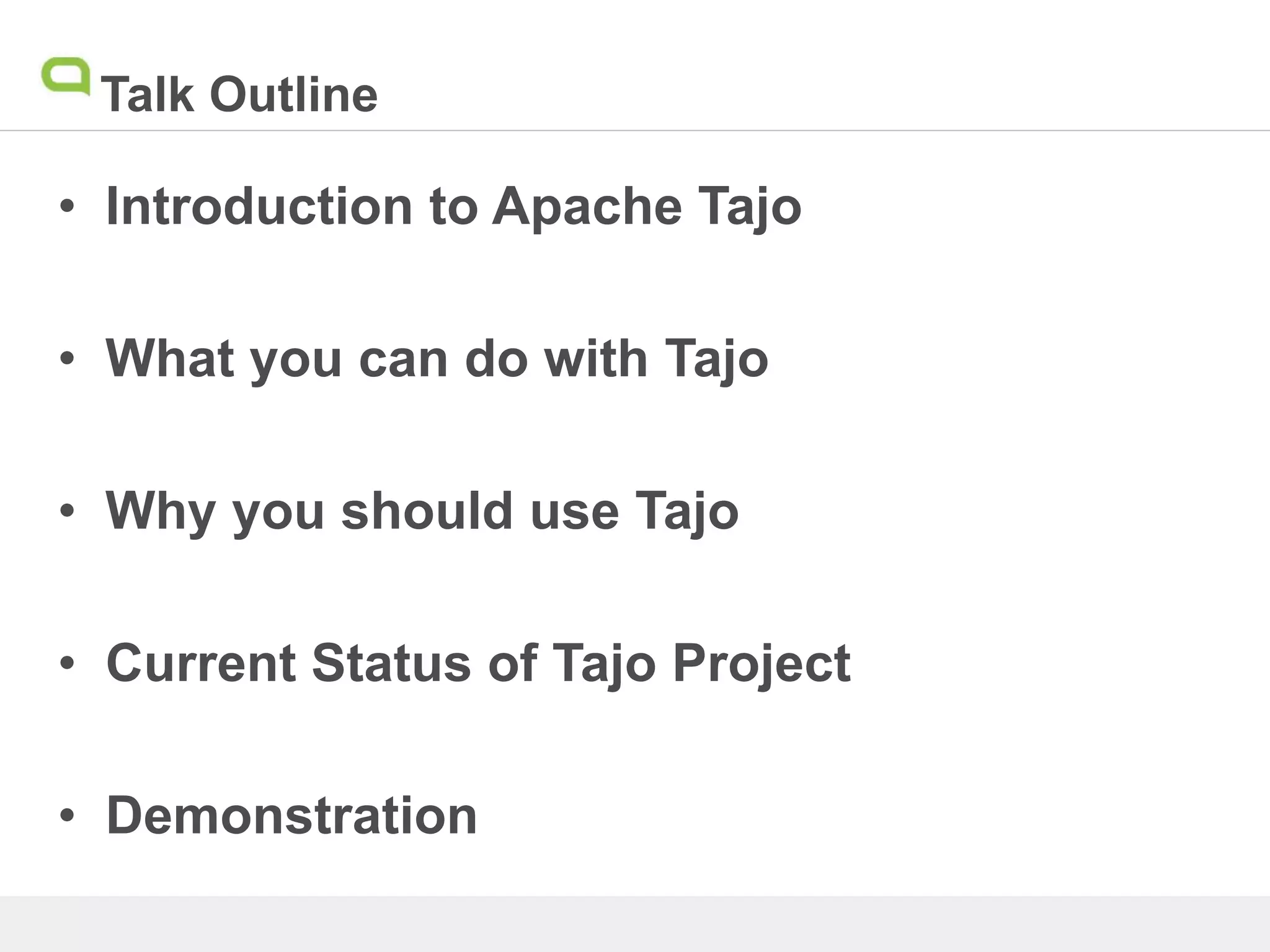Click the Talk Outline slide title

point(239,95)
